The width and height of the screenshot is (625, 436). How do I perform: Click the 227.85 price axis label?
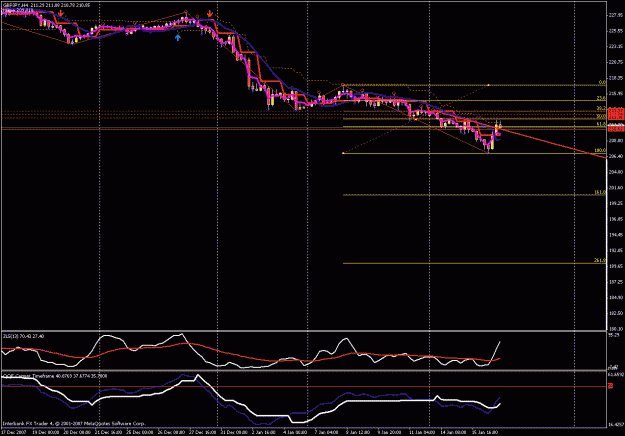pos(616,15)
